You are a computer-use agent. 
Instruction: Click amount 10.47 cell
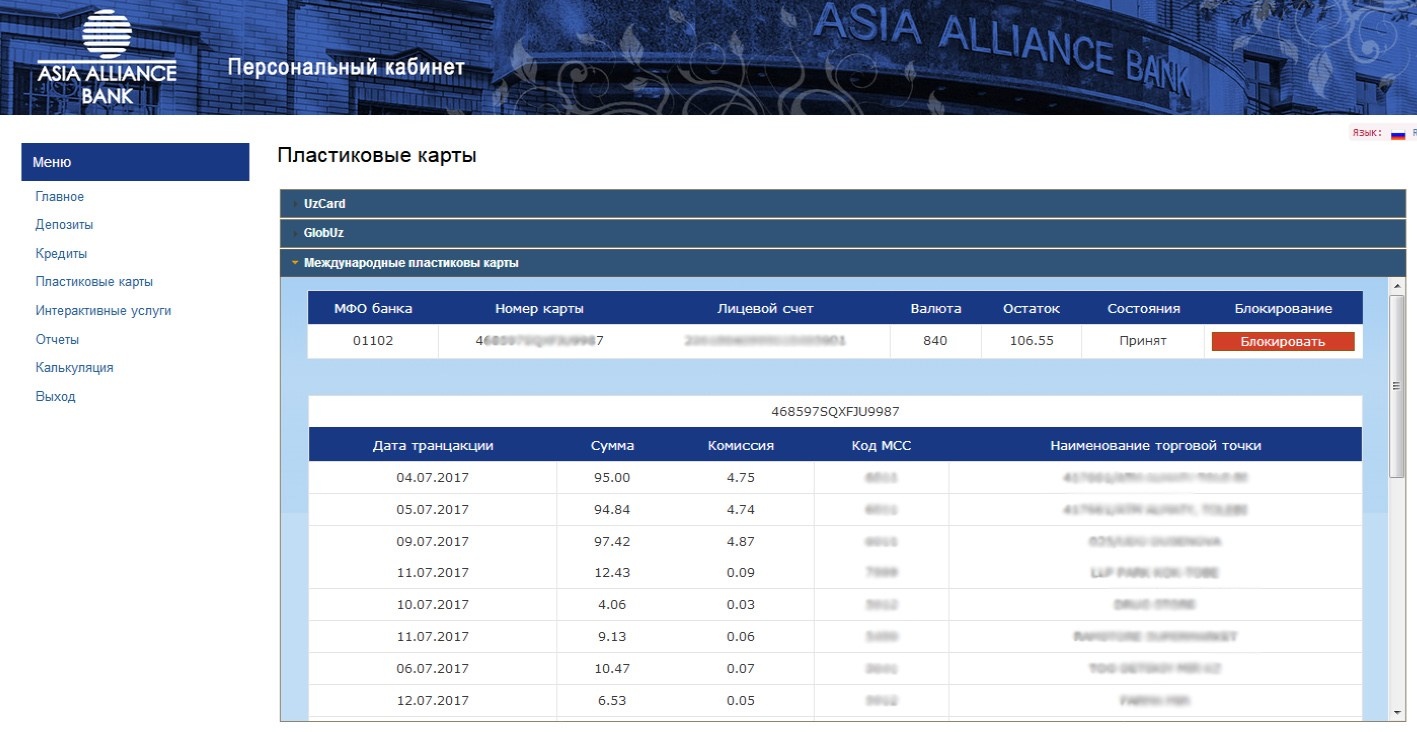pos(612,669)
